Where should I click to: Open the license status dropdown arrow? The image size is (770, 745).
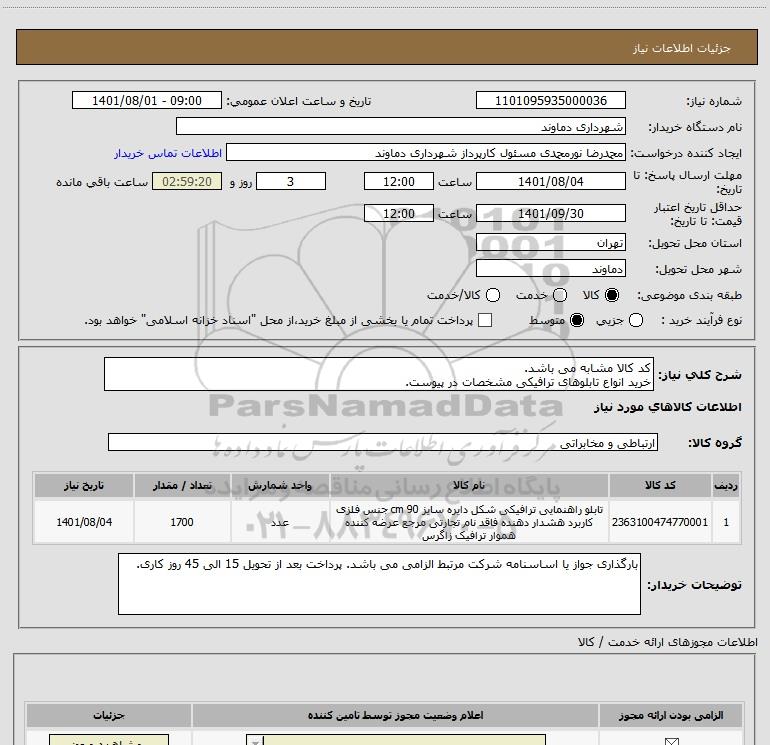tap(255, 741)
